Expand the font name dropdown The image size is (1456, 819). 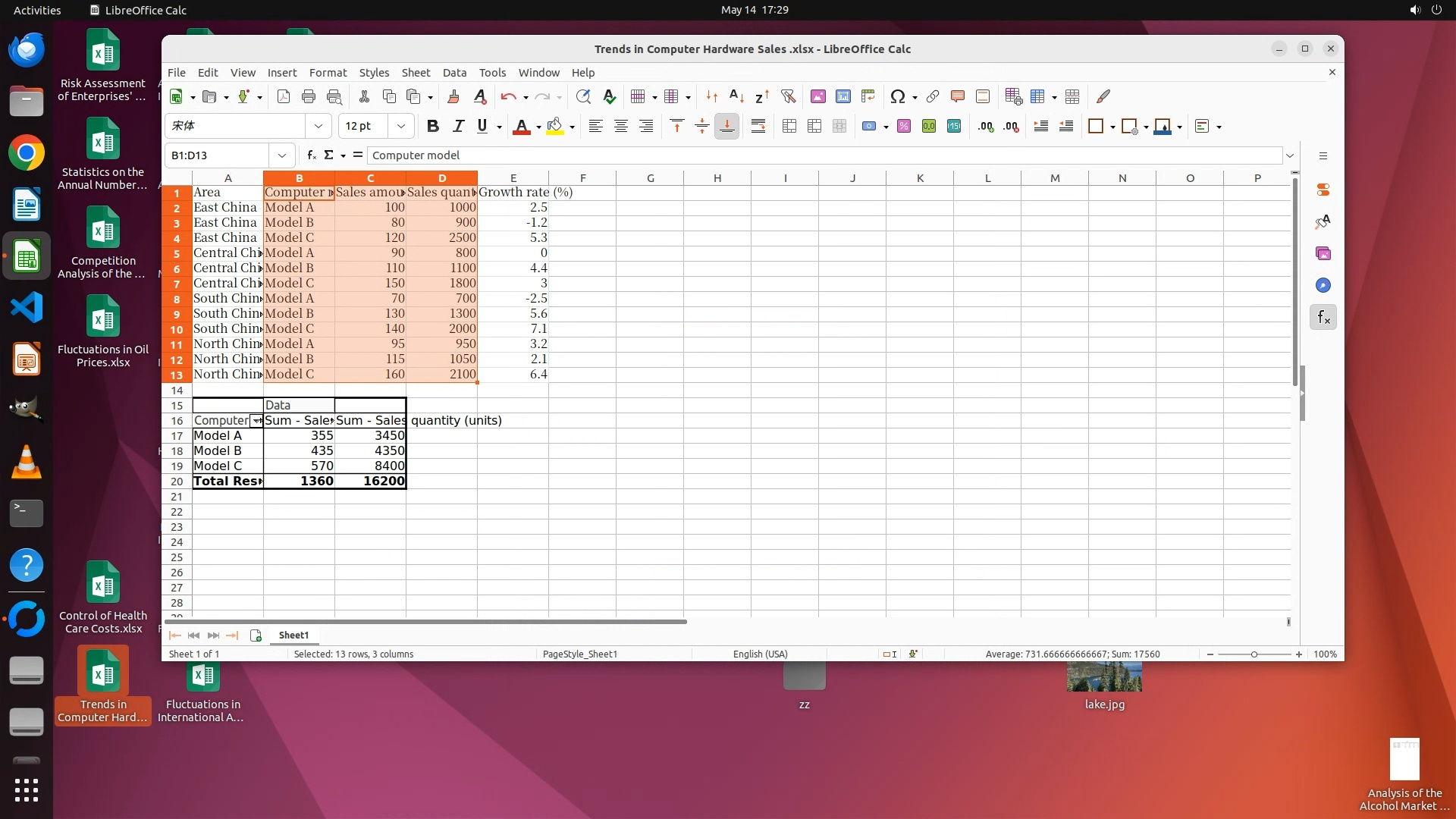click(318, 127)
